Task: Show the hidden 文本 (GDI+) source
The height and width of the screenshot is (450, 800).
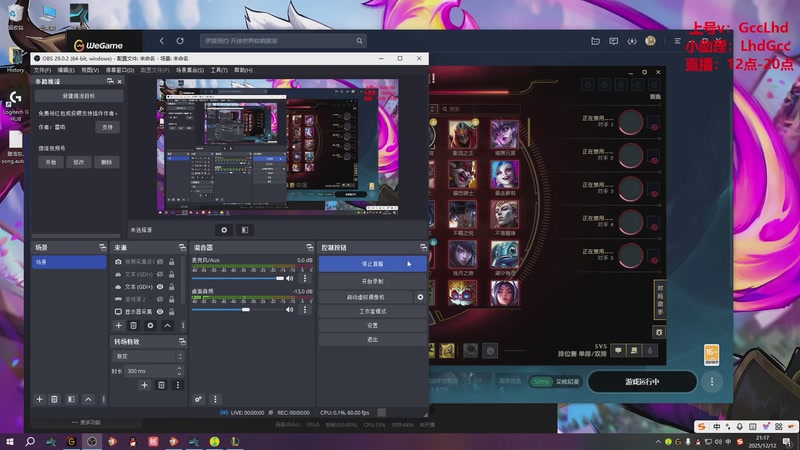Action: [x=160, y=274]
